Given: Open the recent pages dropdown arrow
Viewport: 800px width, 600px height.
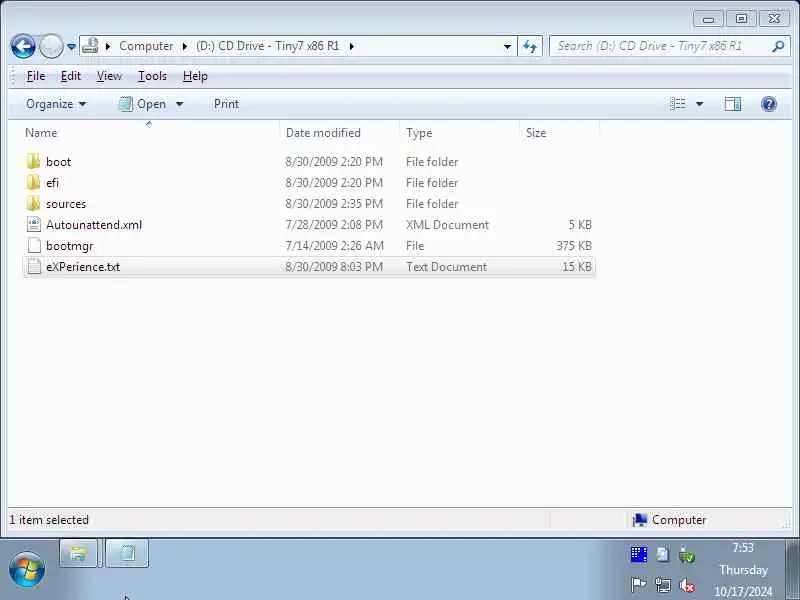Looking at the screenshot, I should pos(71,46).
